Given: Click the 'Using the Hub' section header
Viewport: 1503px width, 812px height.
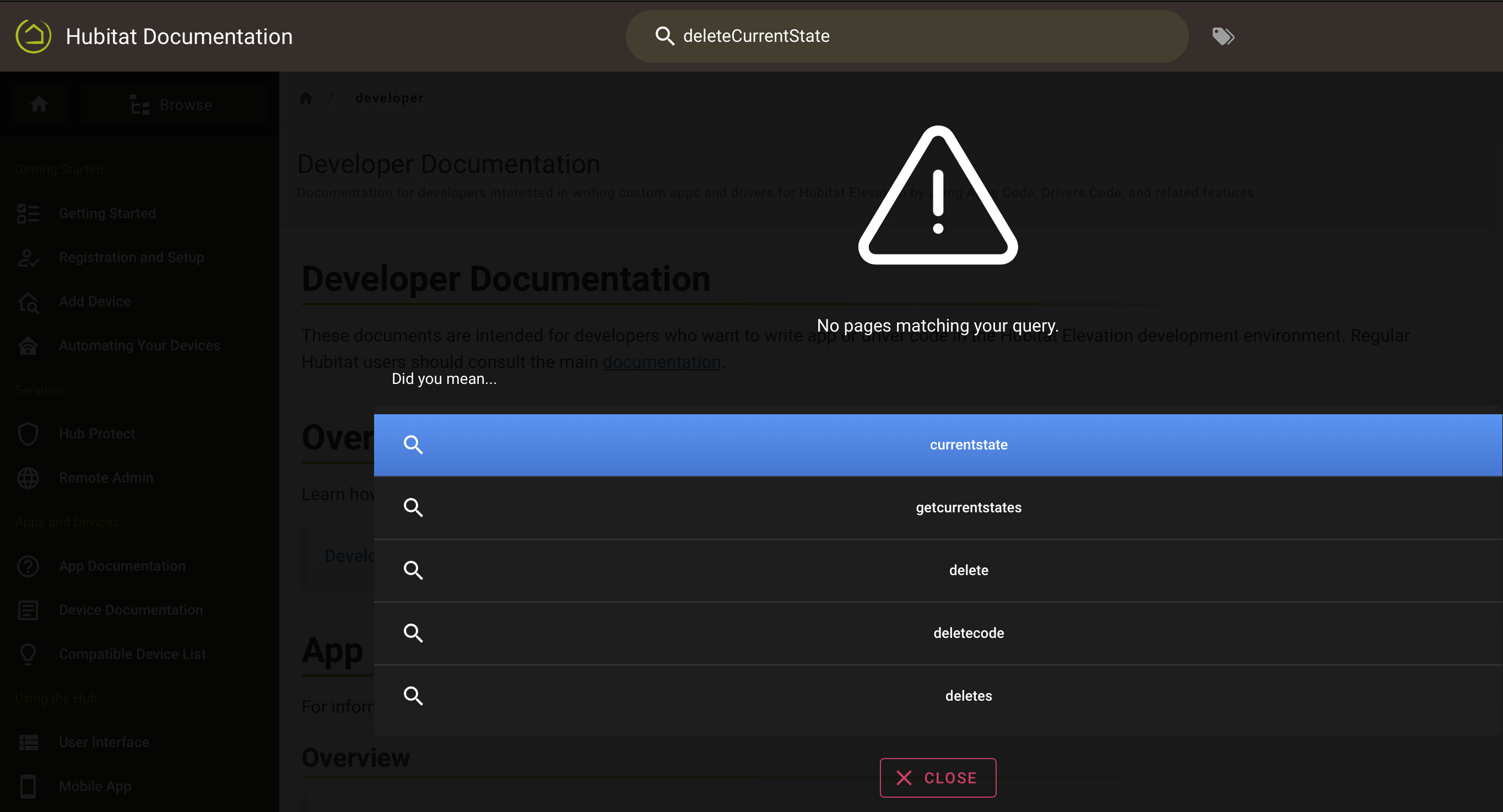Looking at the screenshot, I should point(56,699).
